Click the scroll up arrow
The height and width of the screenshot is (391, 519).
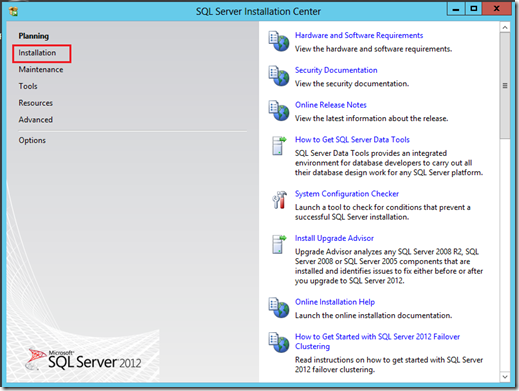tap(505, 27)
